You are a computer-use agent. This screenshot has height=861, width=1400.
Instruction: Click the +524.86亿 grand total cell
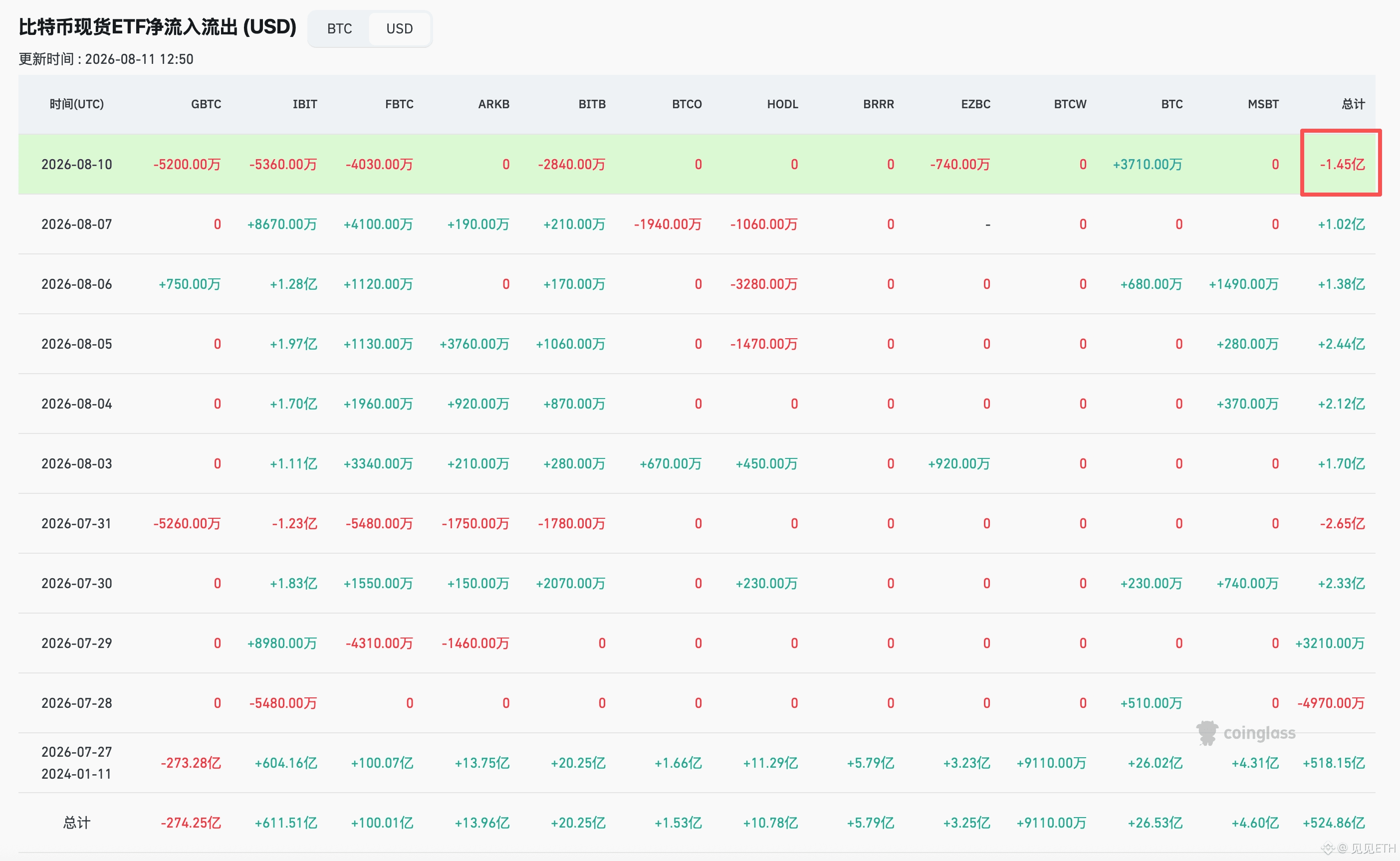tap(1333, 822)
